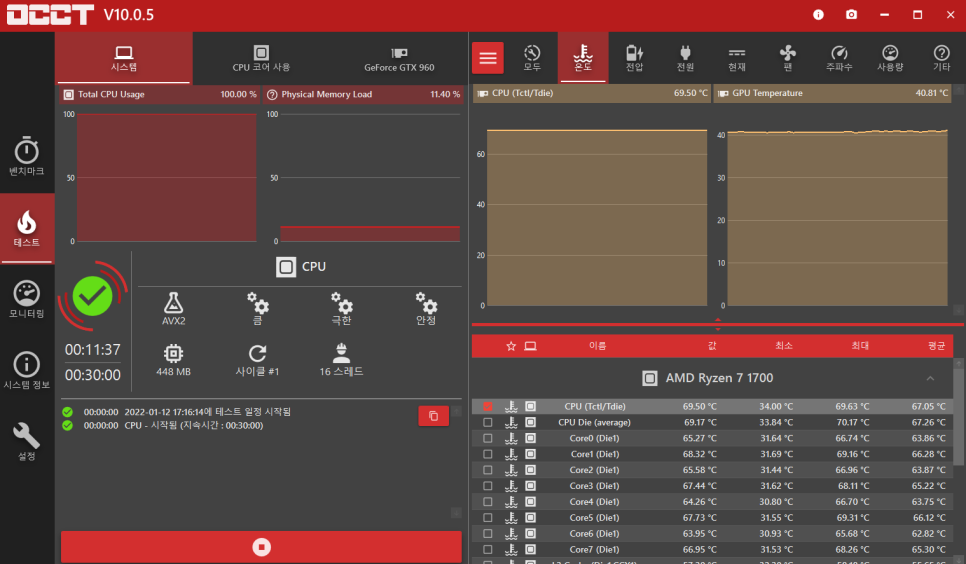Screen dimensions: 966x564
Task: Click the CPU test heading icon
Action: click(286, 267)
